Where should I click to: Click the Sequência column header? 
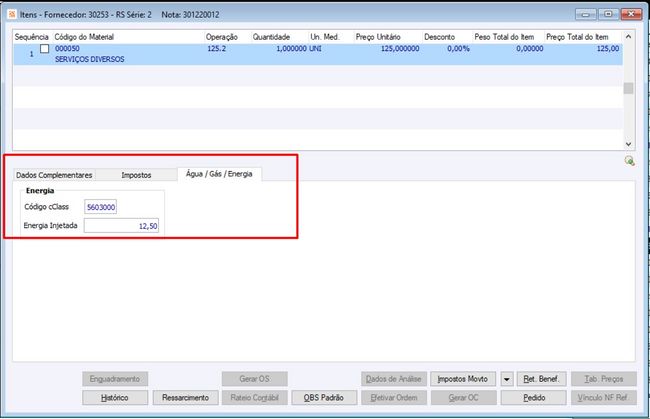pos(32,37)
